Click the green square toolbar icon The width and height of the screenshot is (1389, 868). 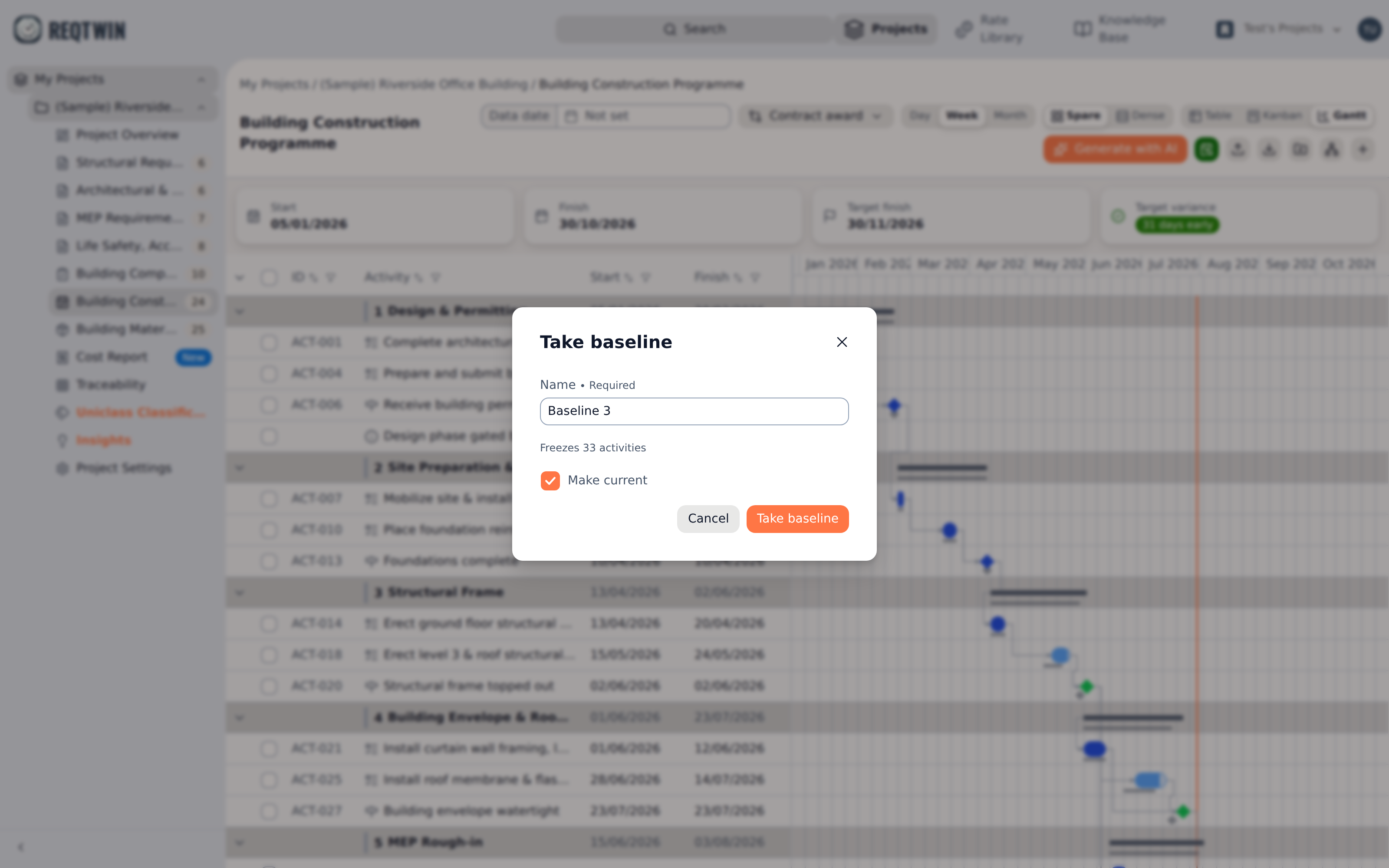pos(1207,149)
